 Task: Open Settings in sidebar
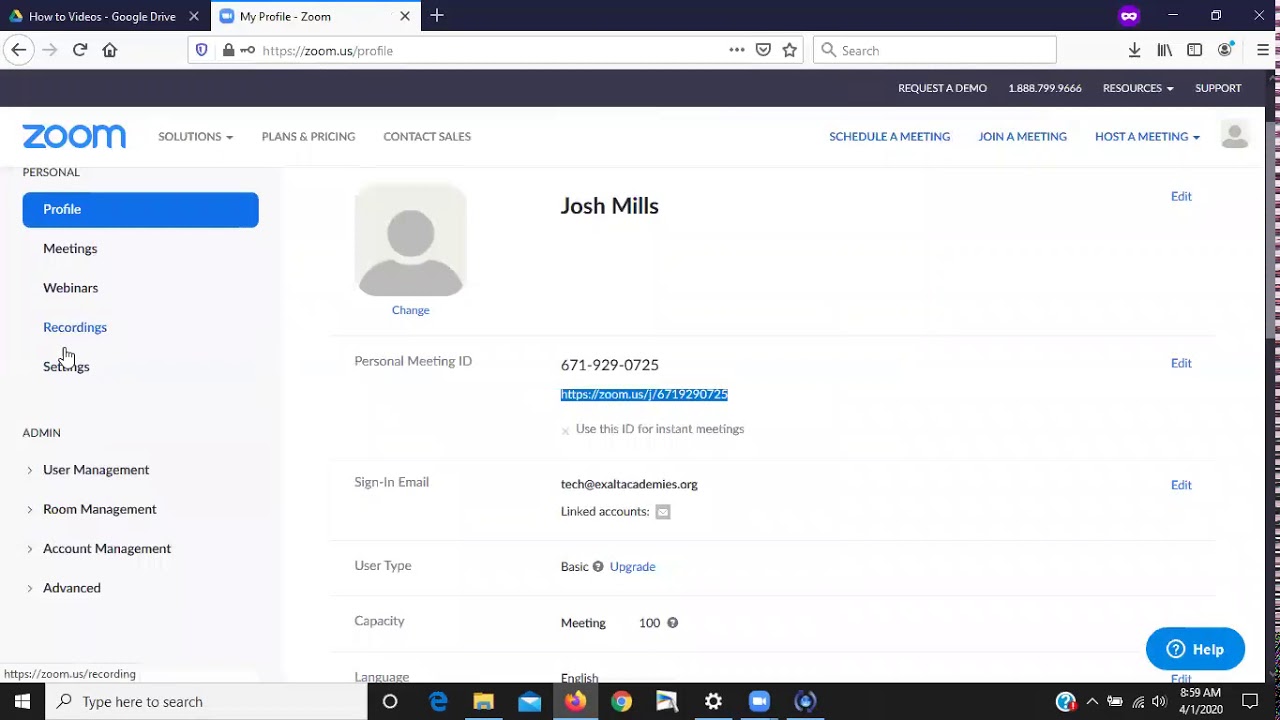pyautogui.click(x=66, y=366)
